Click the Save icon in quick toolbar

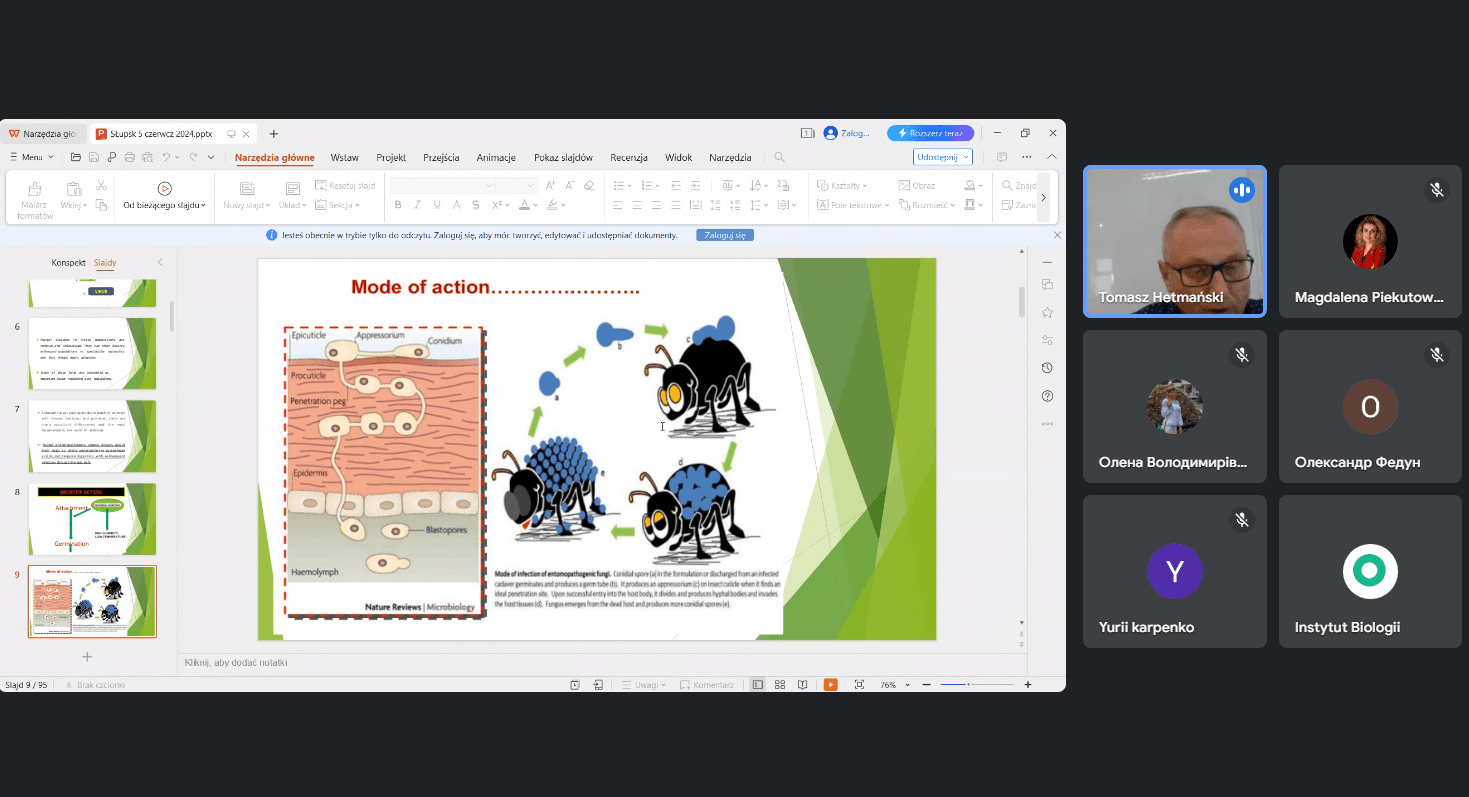(94, 157)
